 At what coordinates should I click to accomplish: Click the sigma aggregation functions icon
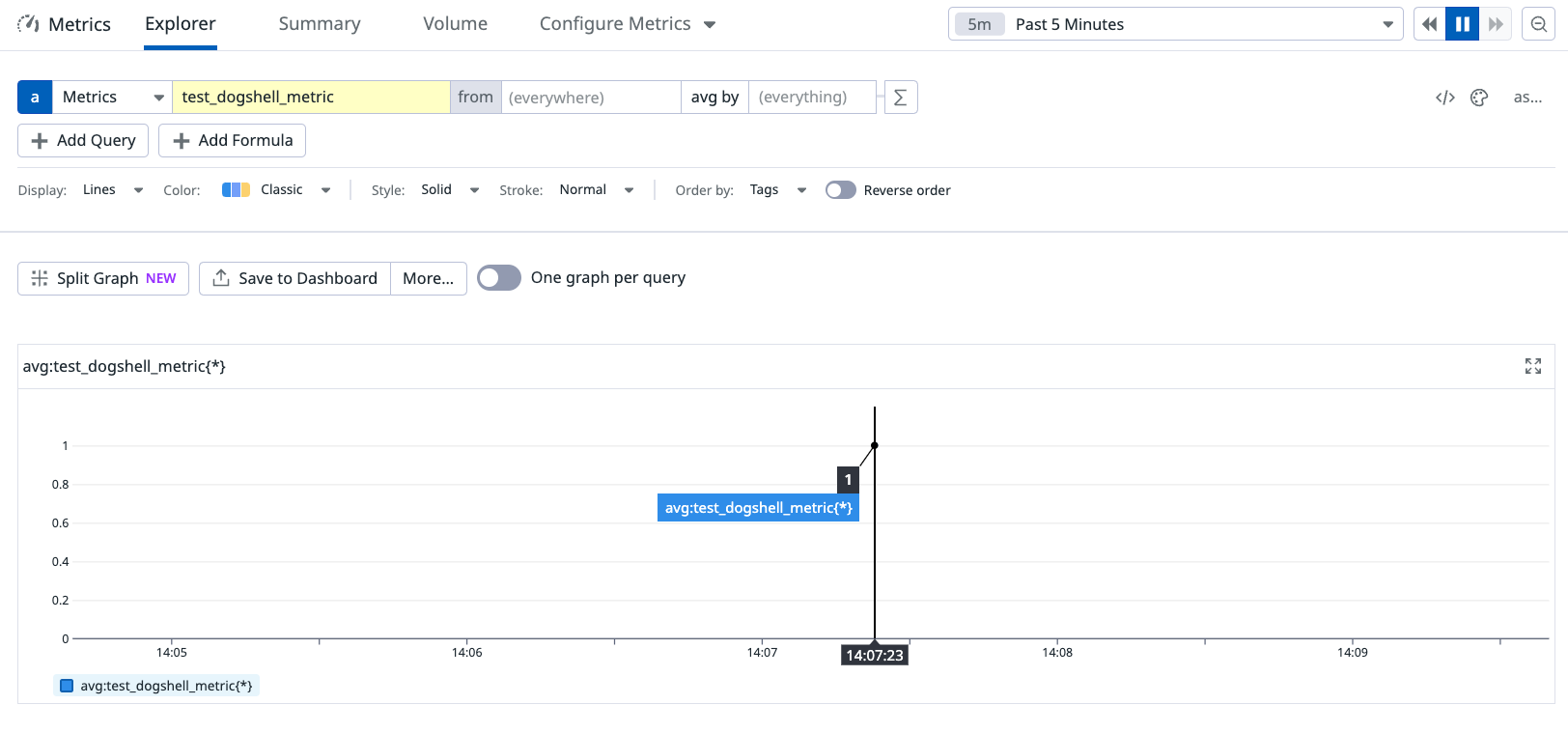(x=900, y=98)
